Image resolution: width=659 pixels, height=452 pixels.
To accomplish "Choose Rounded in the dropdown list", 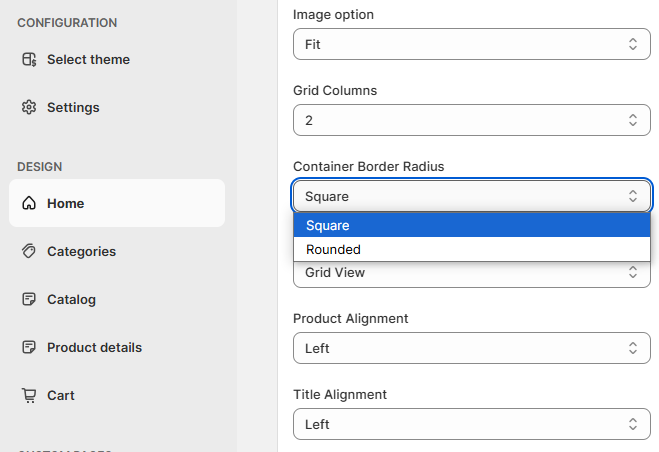I will pyautogui.click(x=472, y=249).
